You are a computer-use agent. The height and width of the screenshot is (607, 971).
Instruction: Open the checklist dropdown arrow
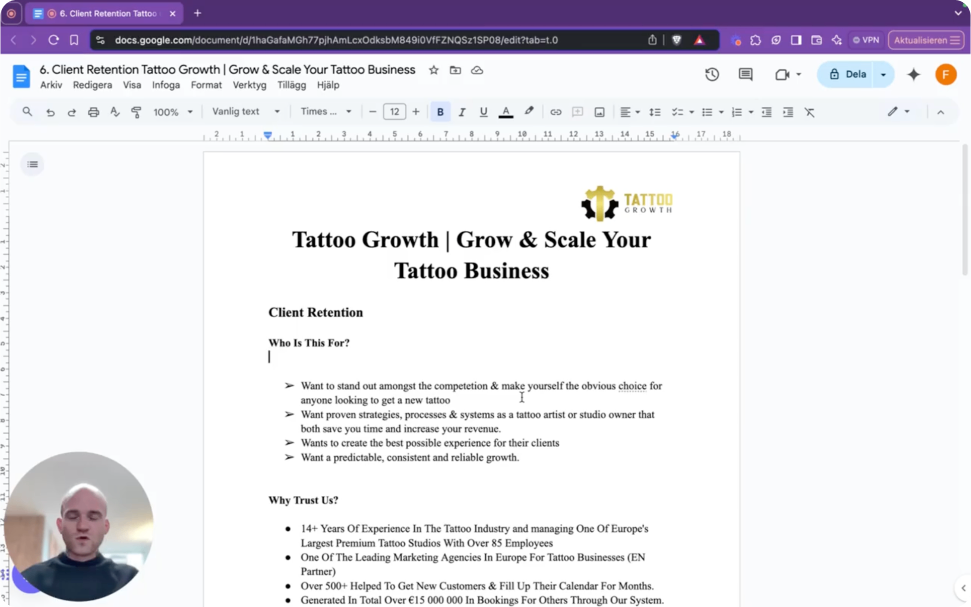click(x=691, y=112)
